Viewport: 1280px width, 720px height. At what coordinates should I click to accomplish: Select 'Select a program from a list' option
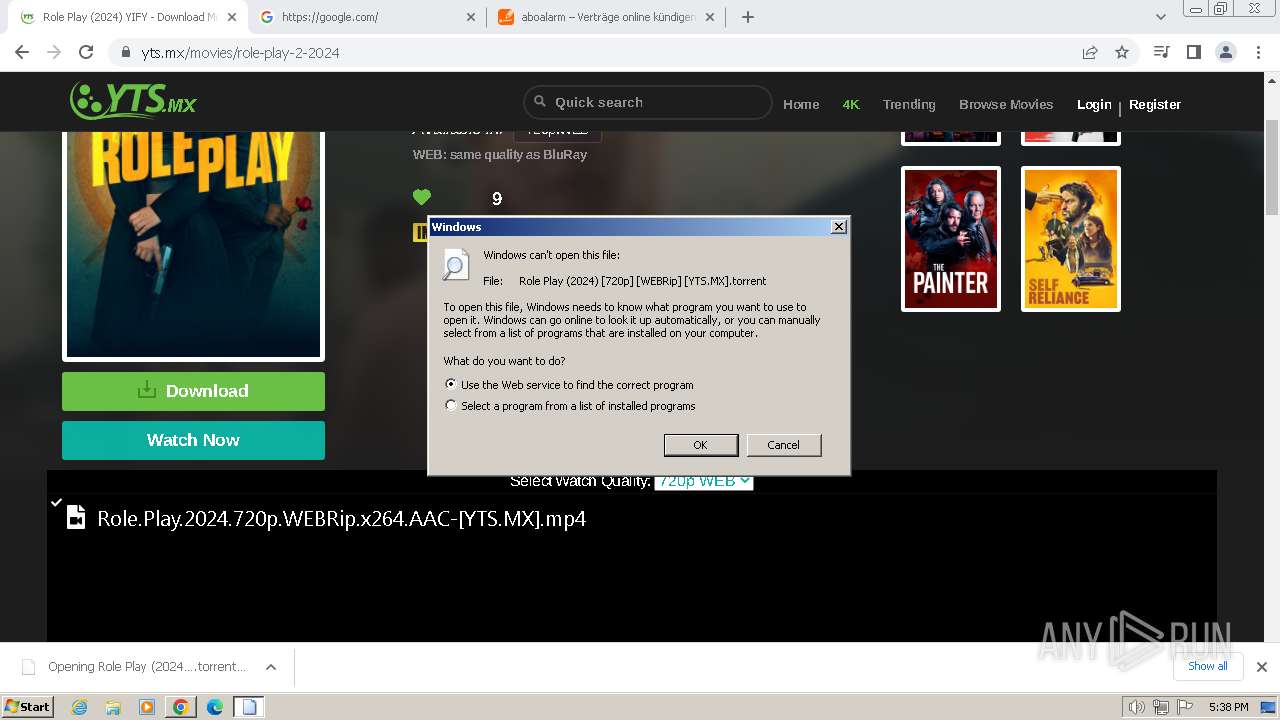tap(451, 406)
